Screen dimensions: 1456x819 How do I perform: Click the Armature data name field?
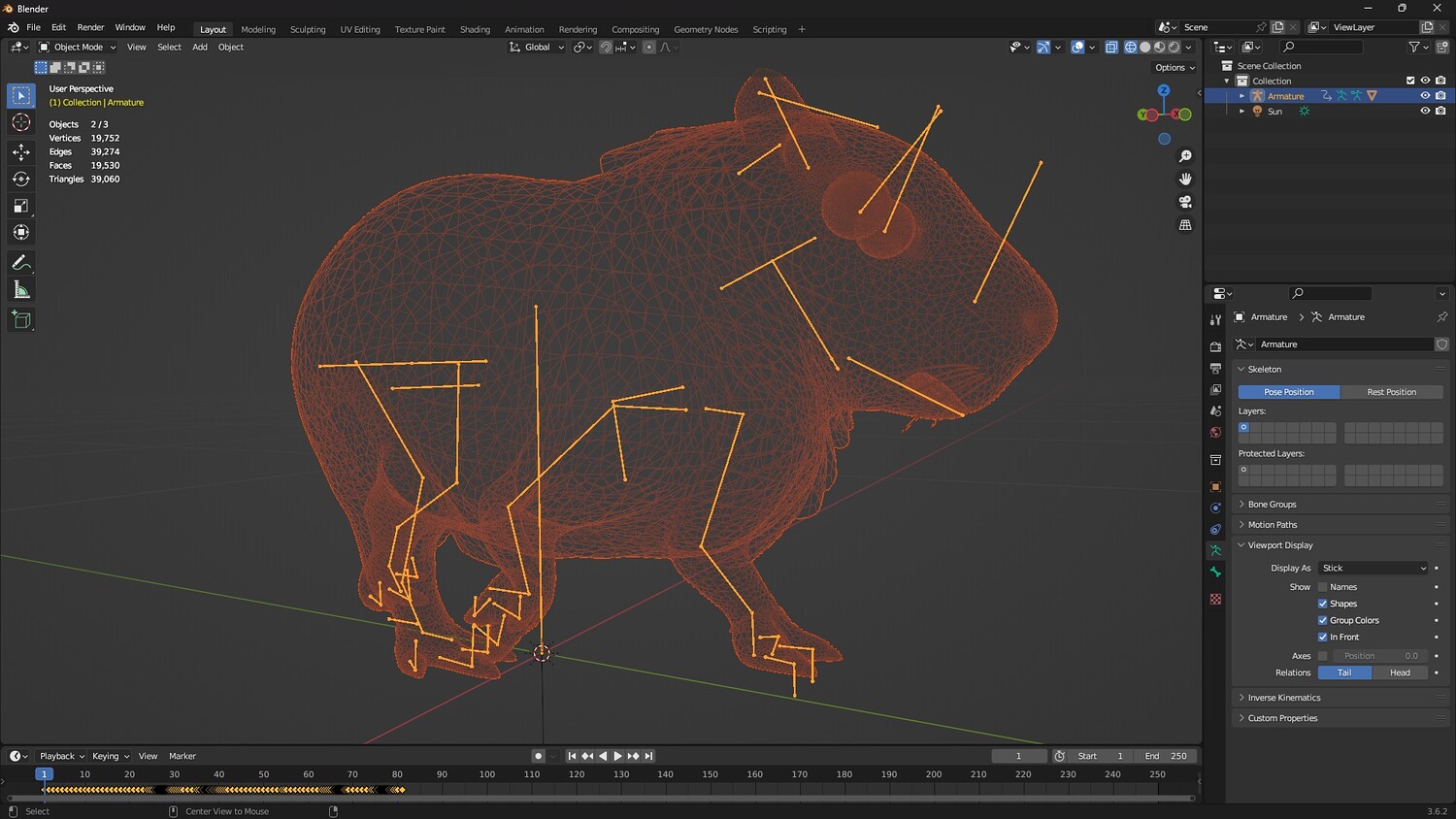[1344, 344]
